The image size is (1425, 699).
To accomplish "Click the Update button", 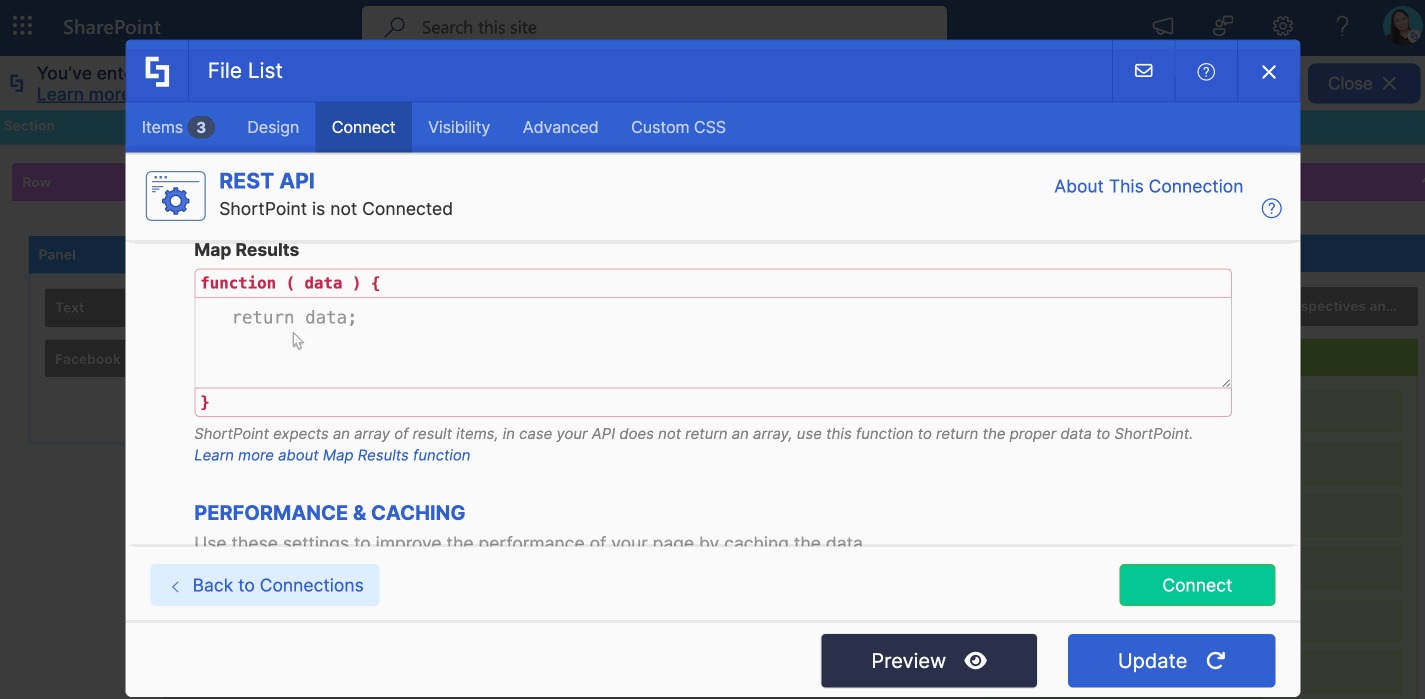I will (x=1171, y=661).
